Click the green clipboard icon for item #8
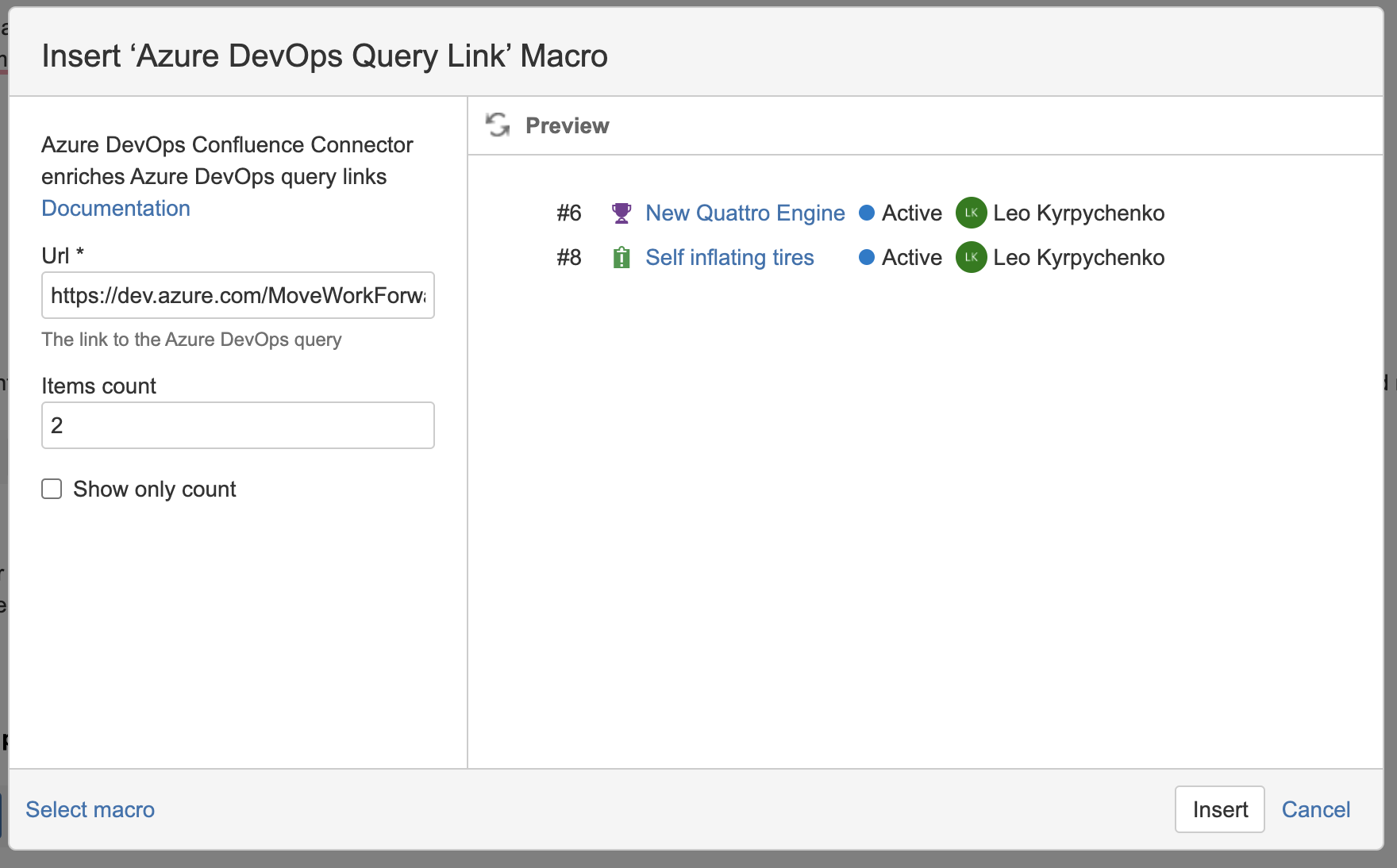The image size is (1397, 868). (622, 258)
